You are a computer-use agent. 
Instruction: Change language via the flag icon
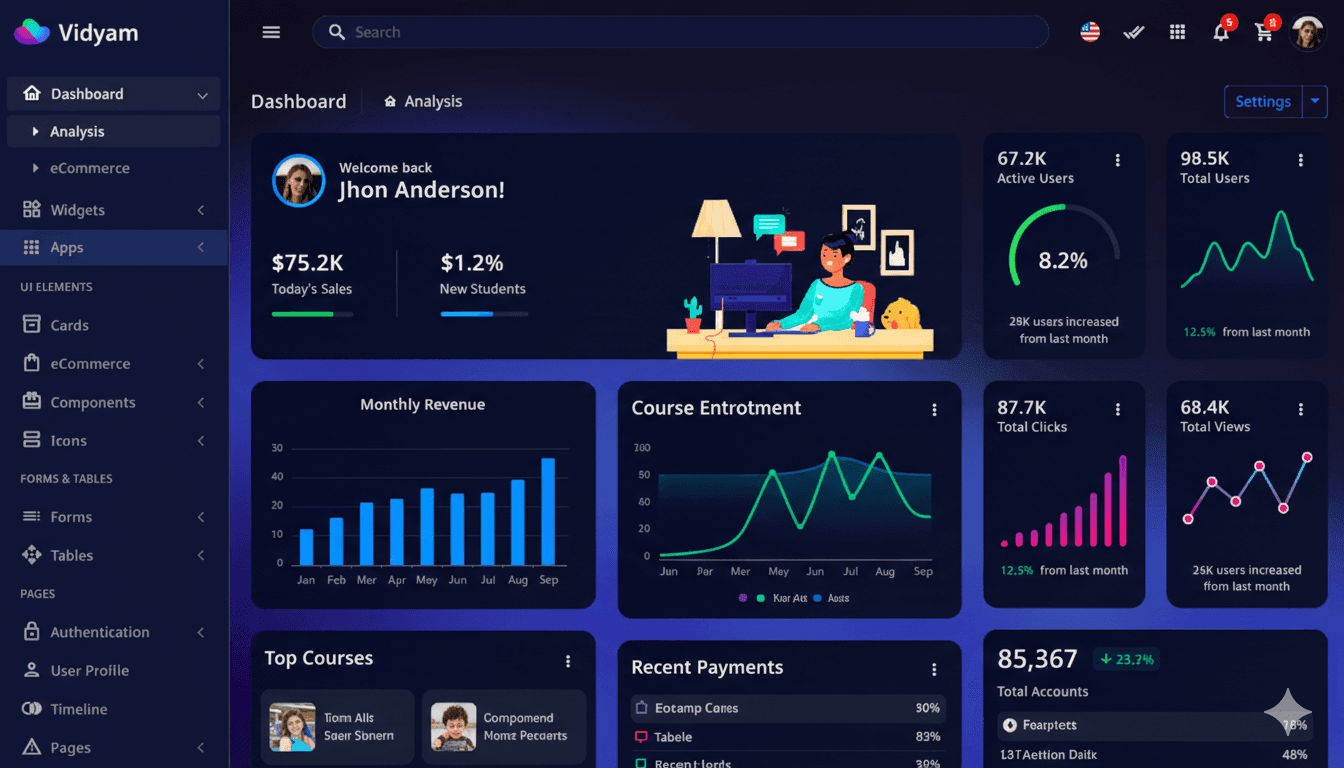pos(1089,30)
